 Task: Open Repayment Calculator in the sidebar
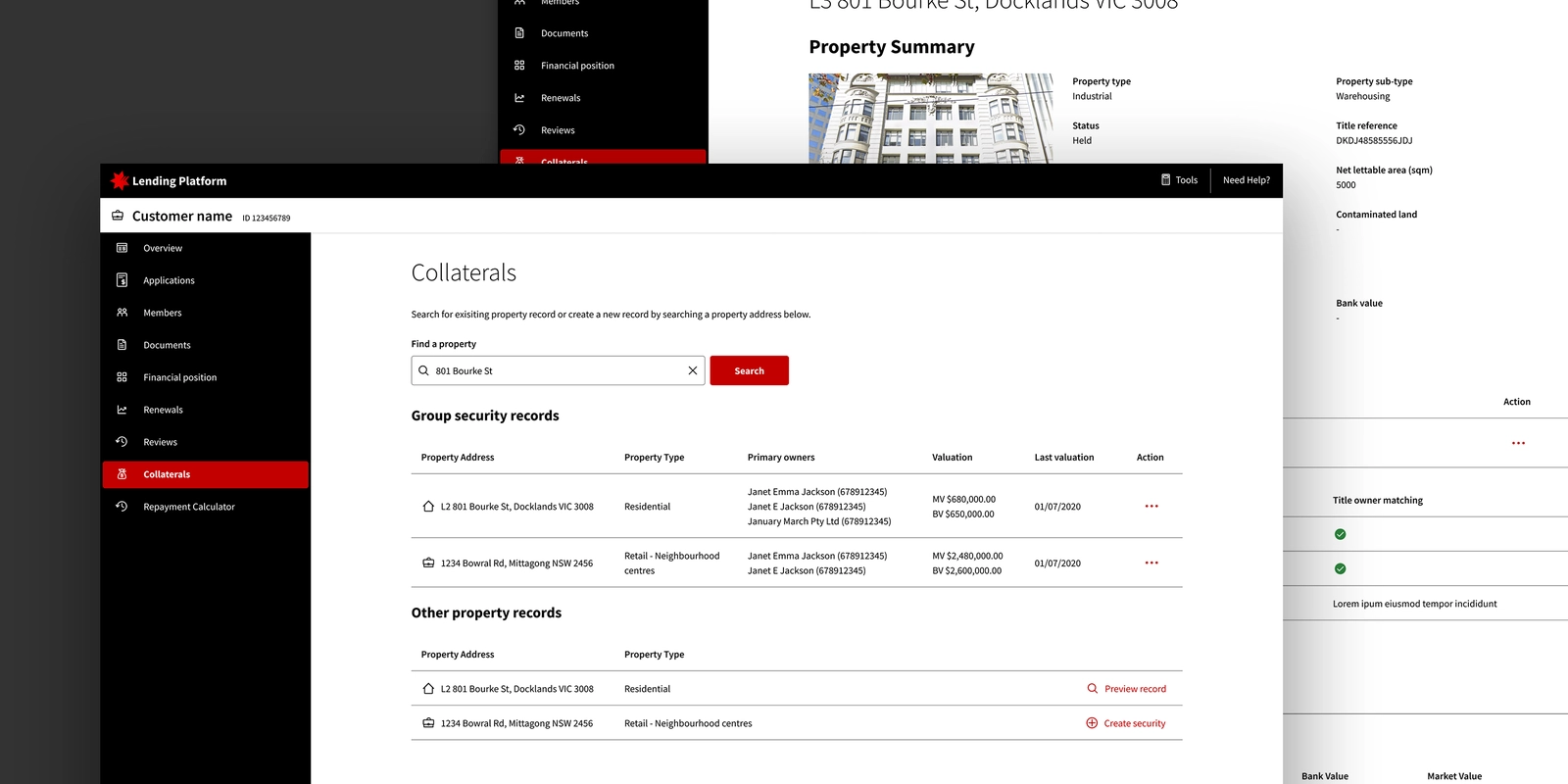tap(206, 507)
